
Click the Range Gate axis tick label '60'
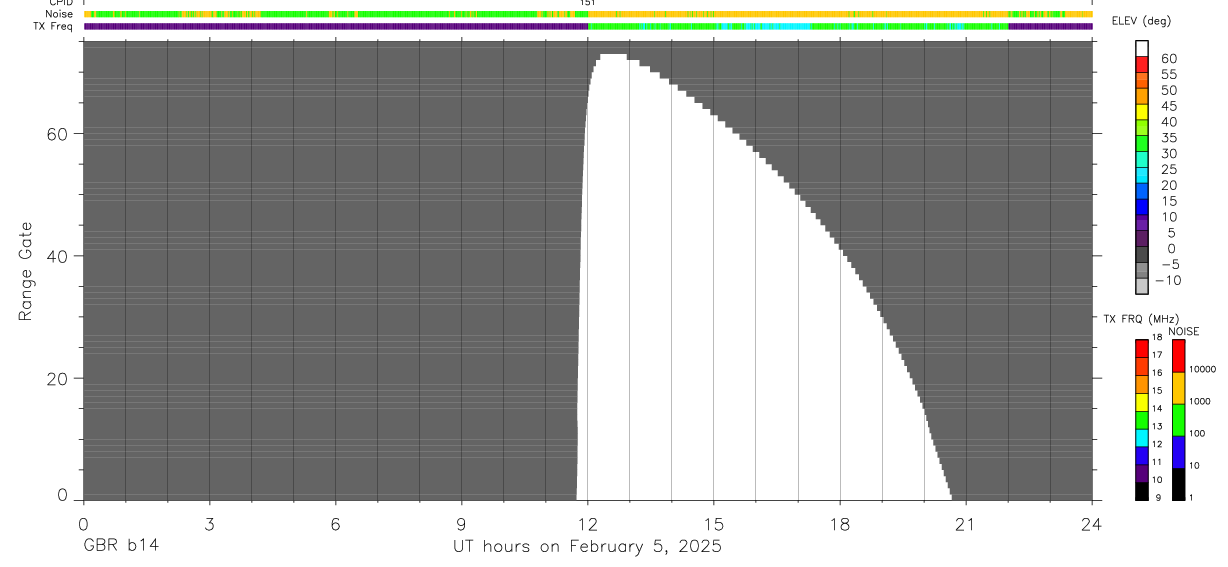pyautogui.click(x=59, y=134)
